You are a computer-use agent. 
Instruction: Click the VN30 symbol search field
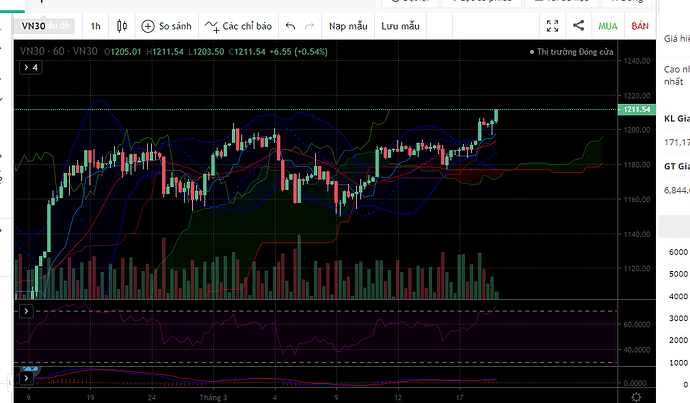click(x=44, y=26)
